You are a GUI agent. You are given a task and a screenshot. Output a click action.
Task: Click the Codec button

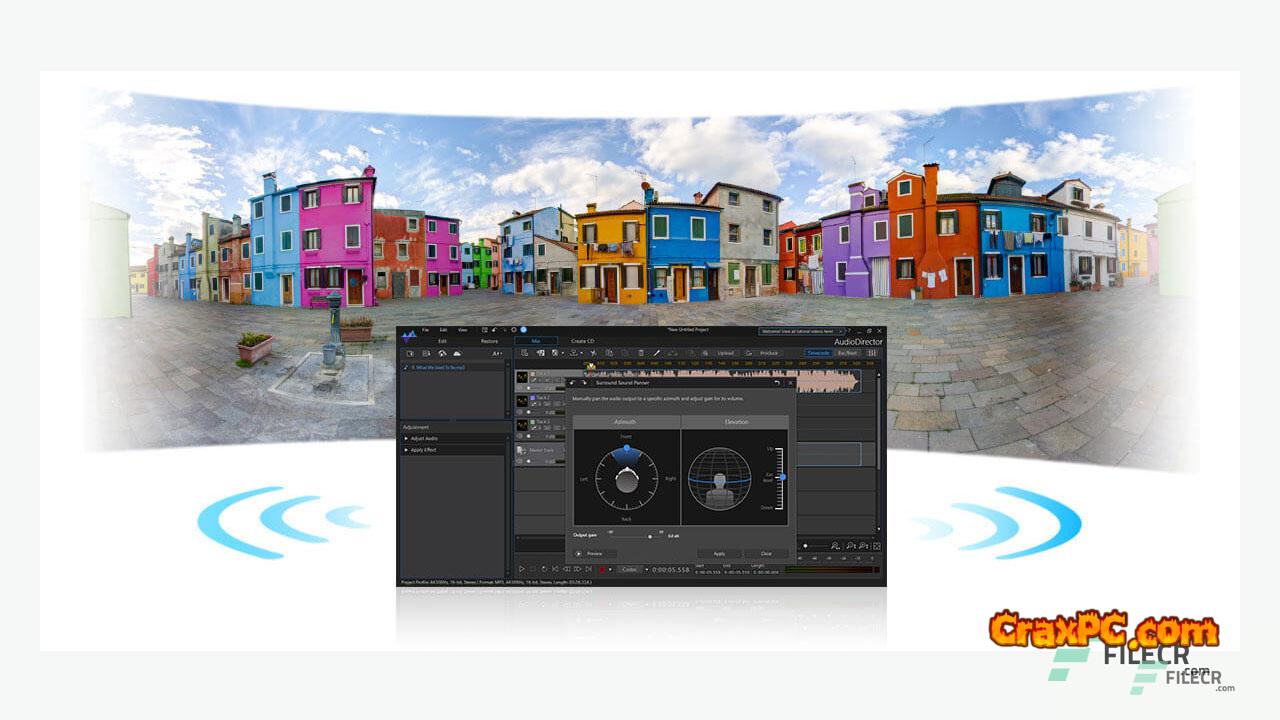click(628, 569)
